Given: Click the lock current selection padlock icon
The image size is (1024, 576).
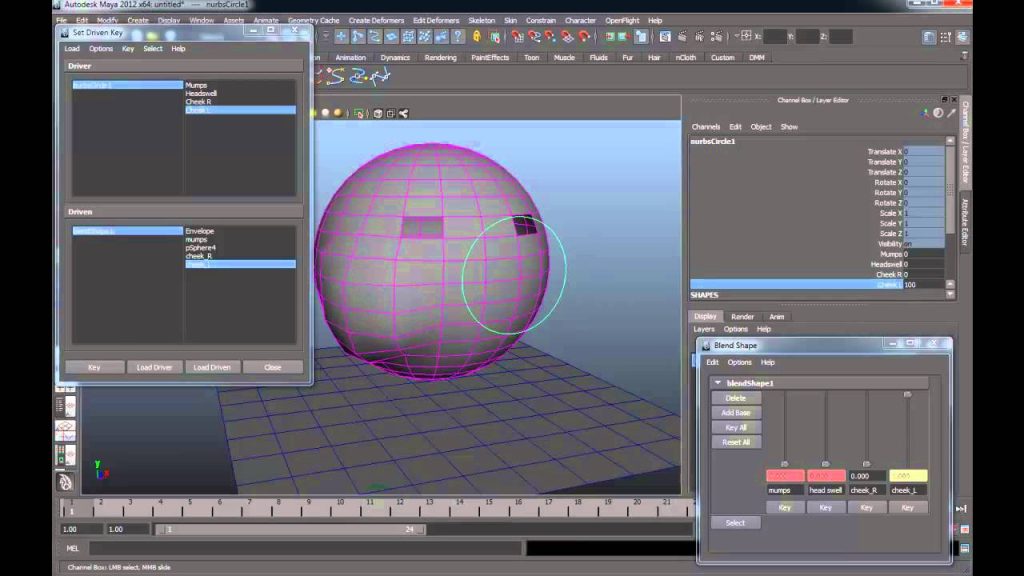Looking at the screenshot, I should [477, 37].
